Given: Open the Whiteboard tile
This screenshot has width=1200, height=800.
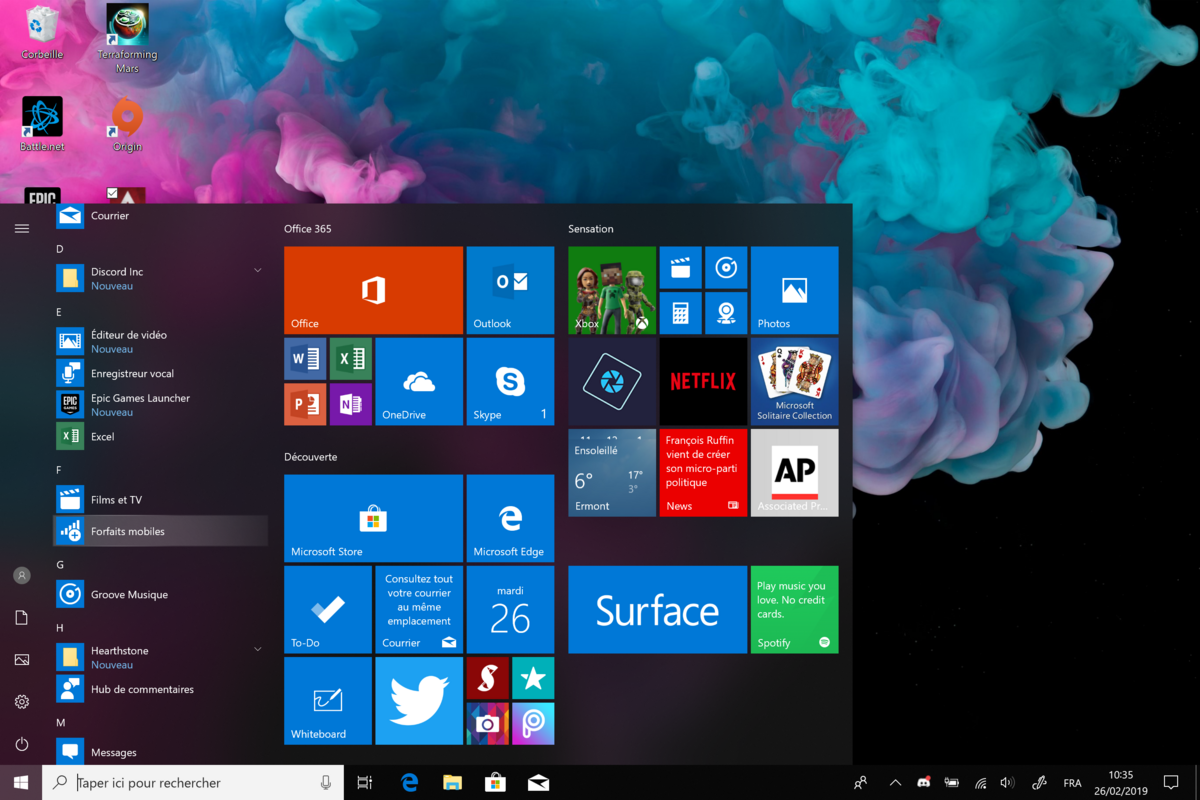Looking at the screenshot, I should (x=328, y=700).
